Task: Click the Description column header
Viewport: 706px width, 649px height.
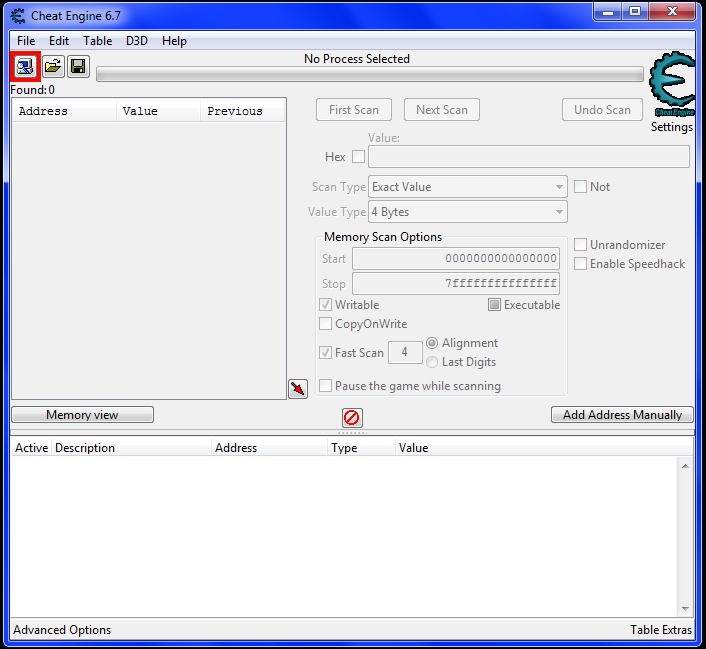Action: click(x=131, y=448)
